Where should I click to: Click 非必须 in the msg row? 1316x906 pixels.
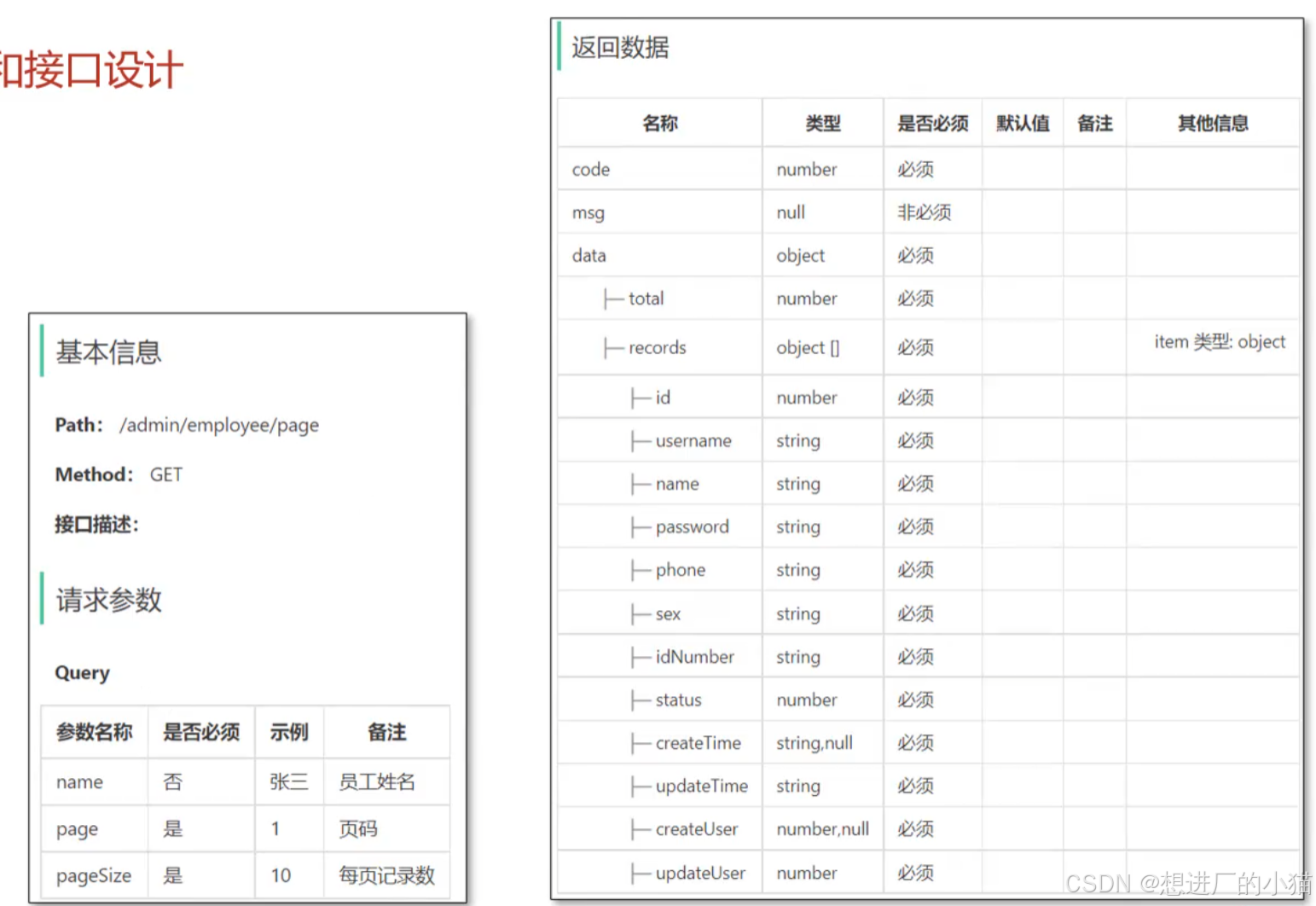pyautogui.click(x=924, y=212)
